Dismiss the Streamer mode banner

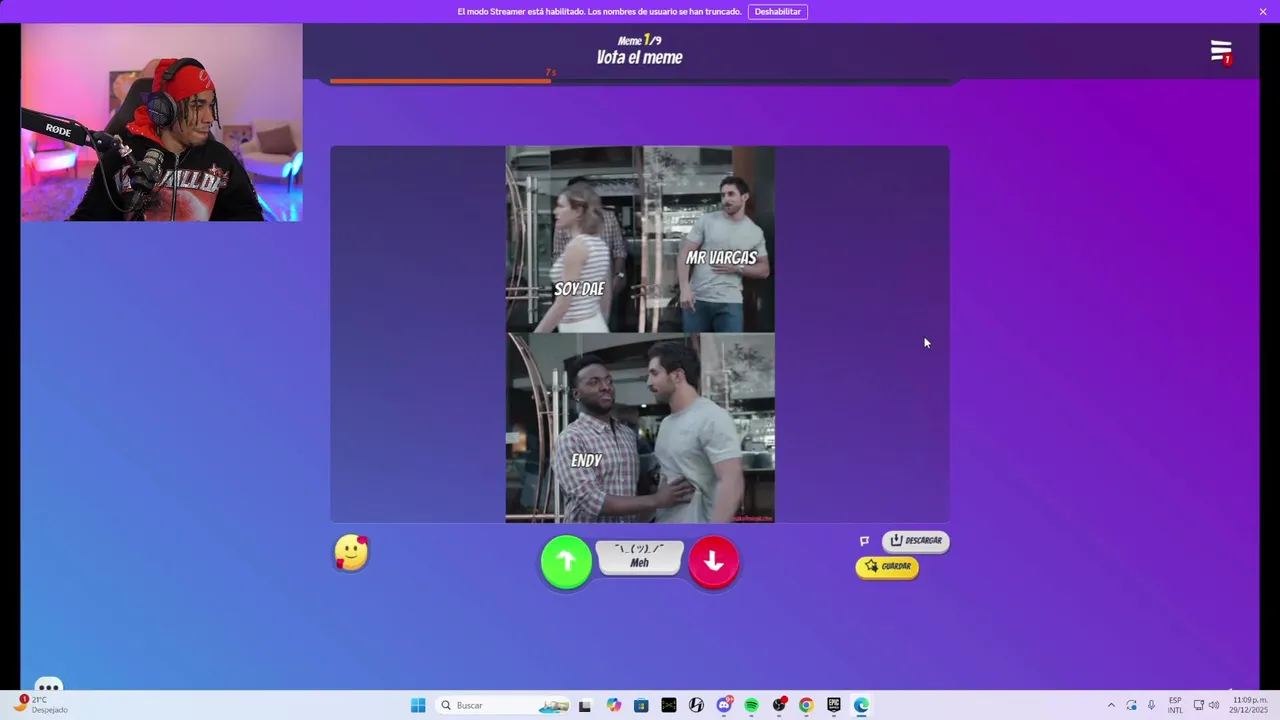1263,12
